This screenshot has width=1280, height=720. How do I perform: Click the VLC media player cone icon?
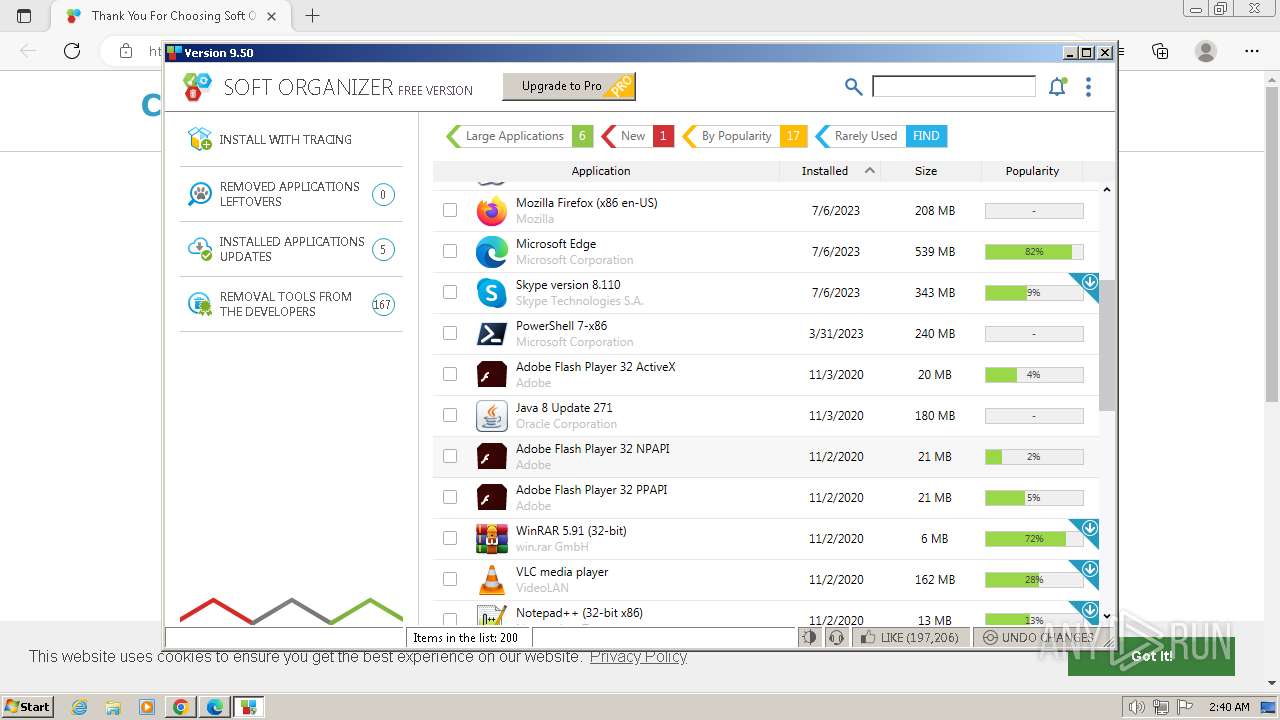pos(491,580)
